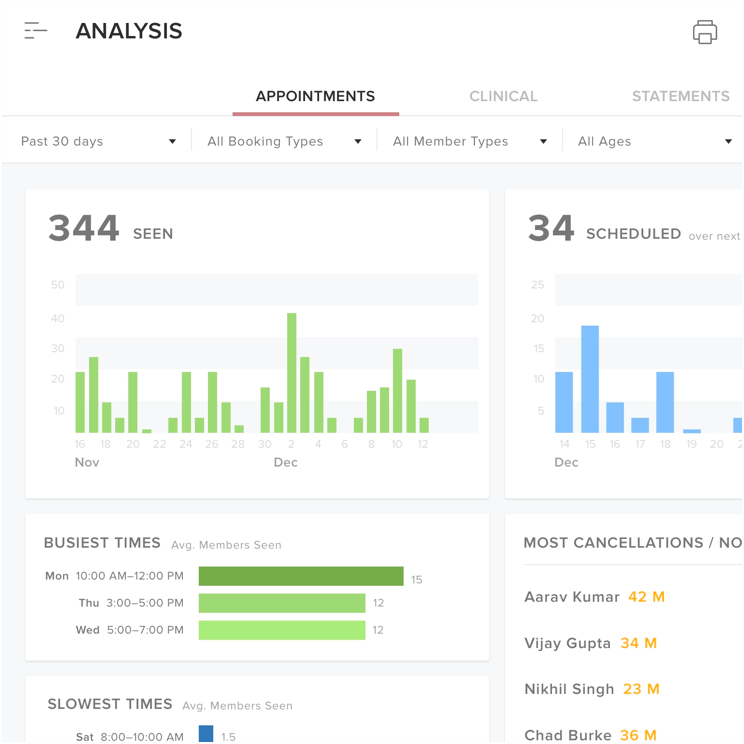Select the Mon 10:00 AM–12:00 PM bar
The height and width of the screenshot is (744, 744).
click(x=301, y=576)
